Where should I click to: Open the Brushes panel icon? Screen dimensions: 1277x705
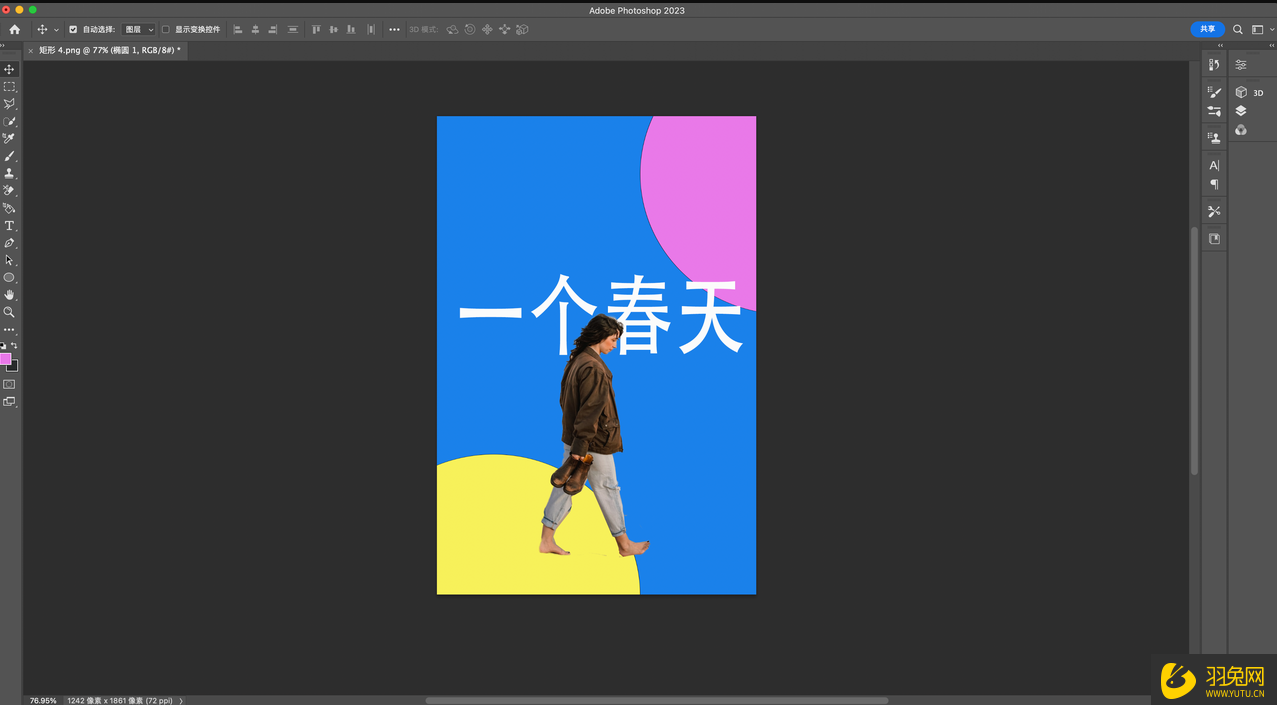tap(1214, 92)
